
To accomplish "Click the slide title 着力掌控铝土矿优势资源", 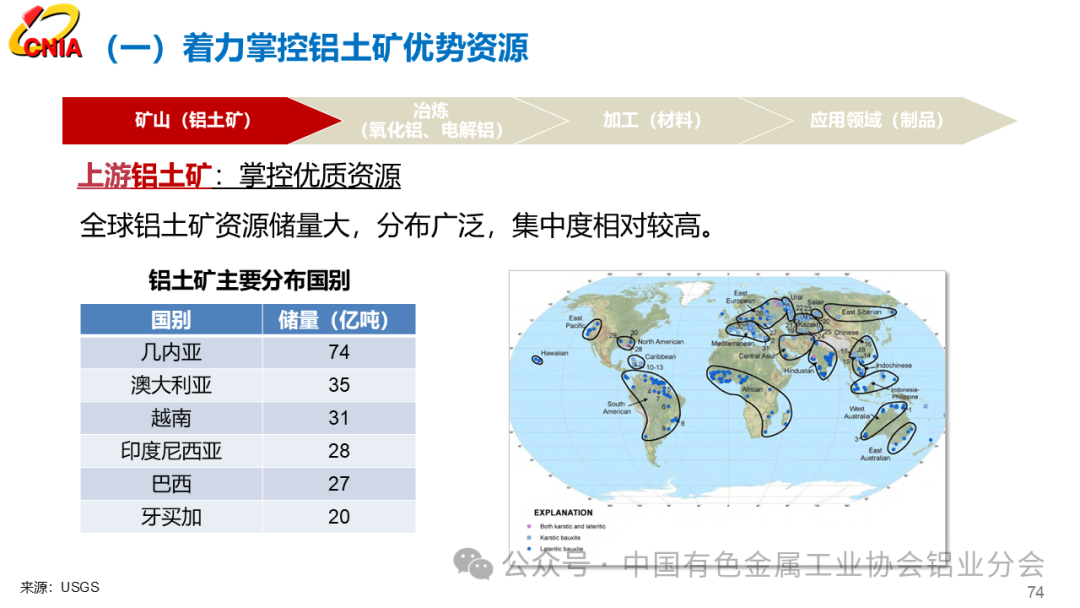I will 355,48.
